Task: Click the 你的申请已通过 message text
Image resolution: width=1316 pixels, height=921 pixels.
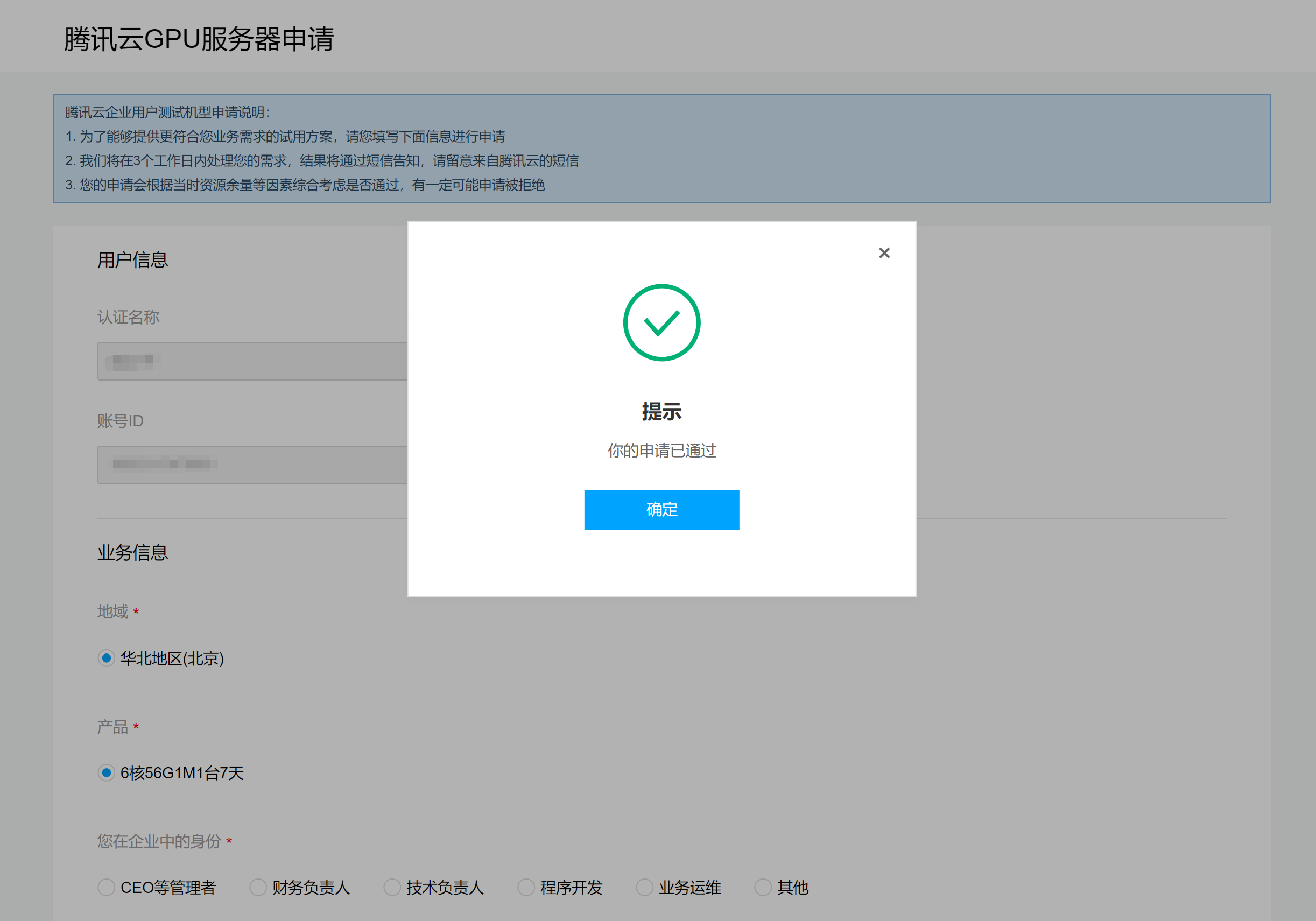Action: pyautogui.click(x=661, y=451)
